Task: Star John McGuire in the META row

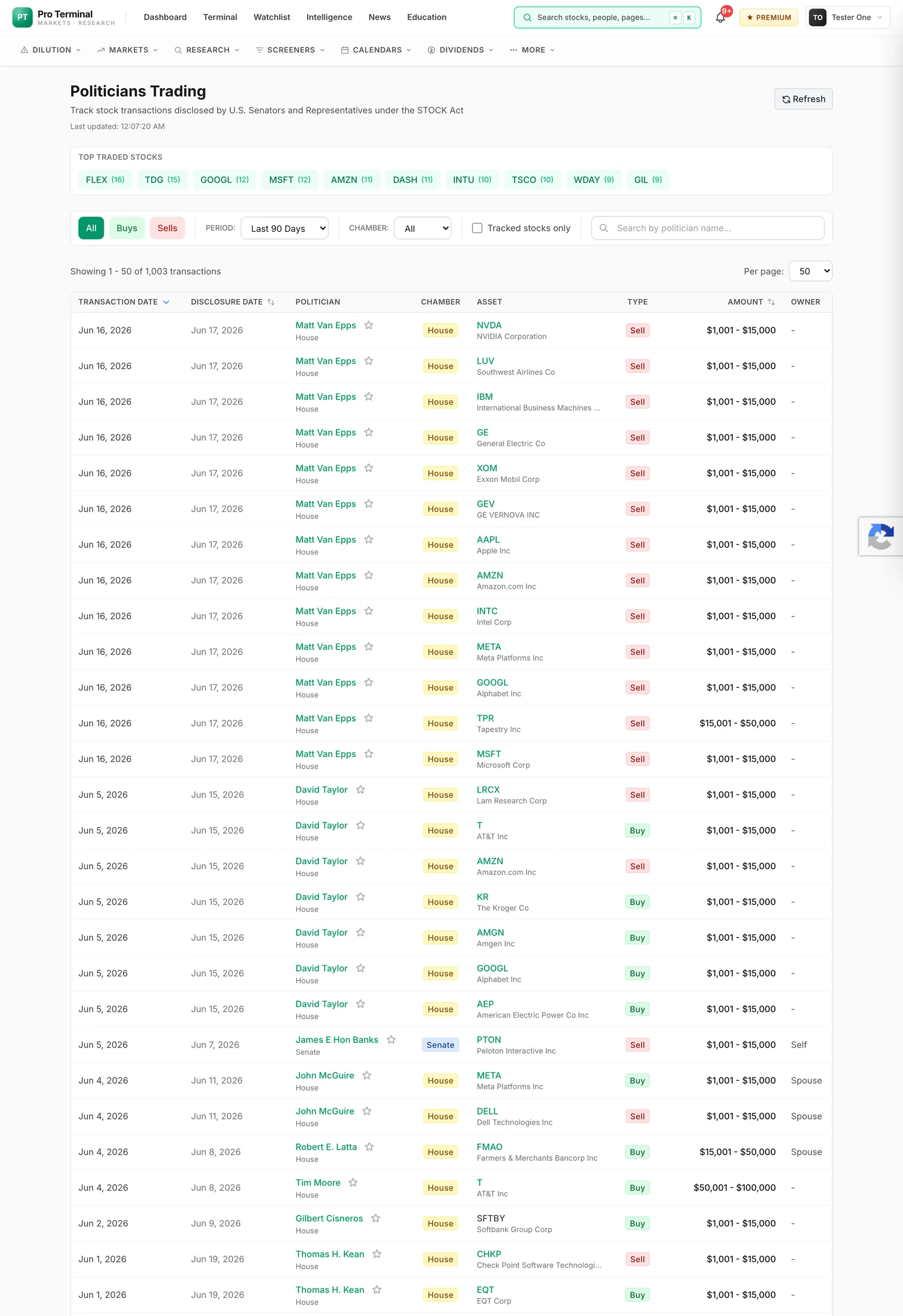Action: point(367,1075)
